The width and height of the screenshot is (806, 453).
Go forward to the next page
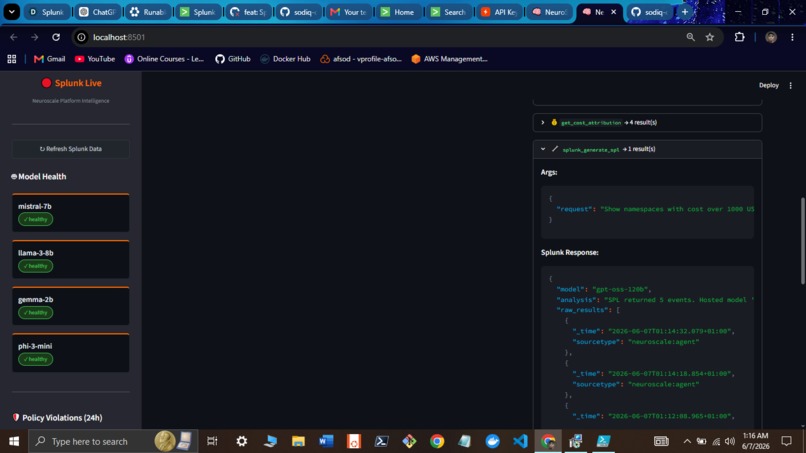34,37
